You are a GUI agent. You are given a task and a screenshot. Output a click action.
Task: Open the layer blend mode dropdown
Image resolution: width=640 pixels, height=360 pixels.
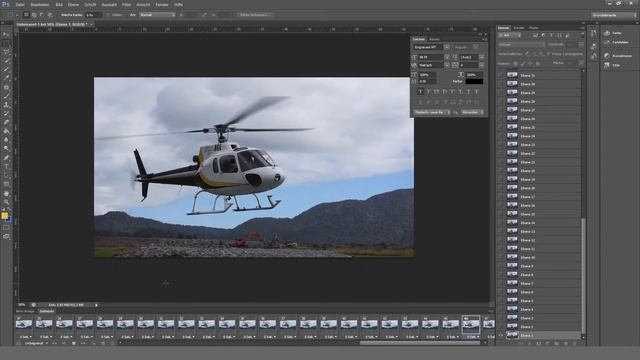pos(521,44)
